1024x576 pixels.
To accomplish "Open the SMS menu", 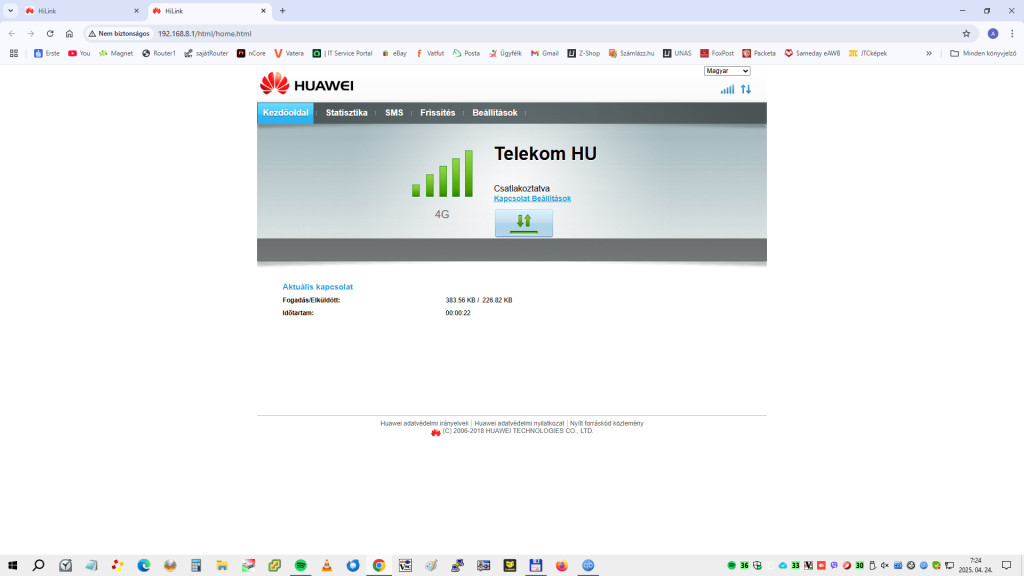I will (394, 113).
